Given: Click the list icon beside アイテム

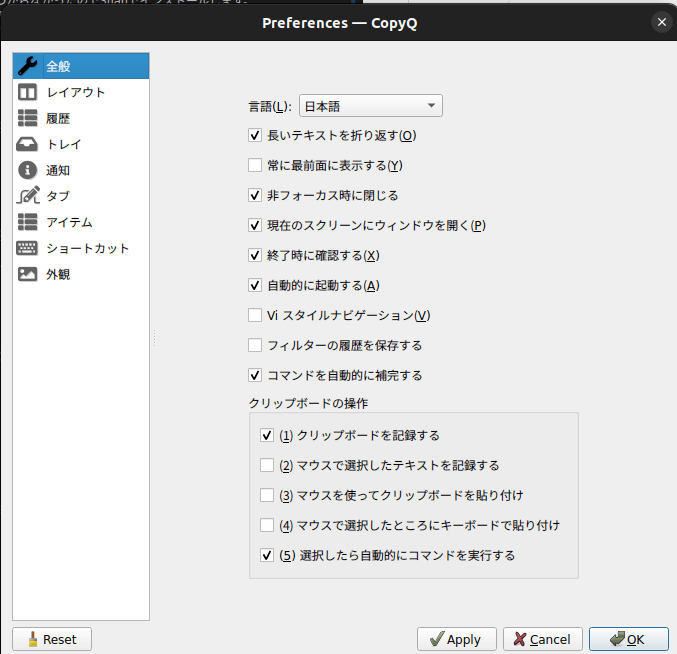Looking at the screenshot, I should coord(27,222).
